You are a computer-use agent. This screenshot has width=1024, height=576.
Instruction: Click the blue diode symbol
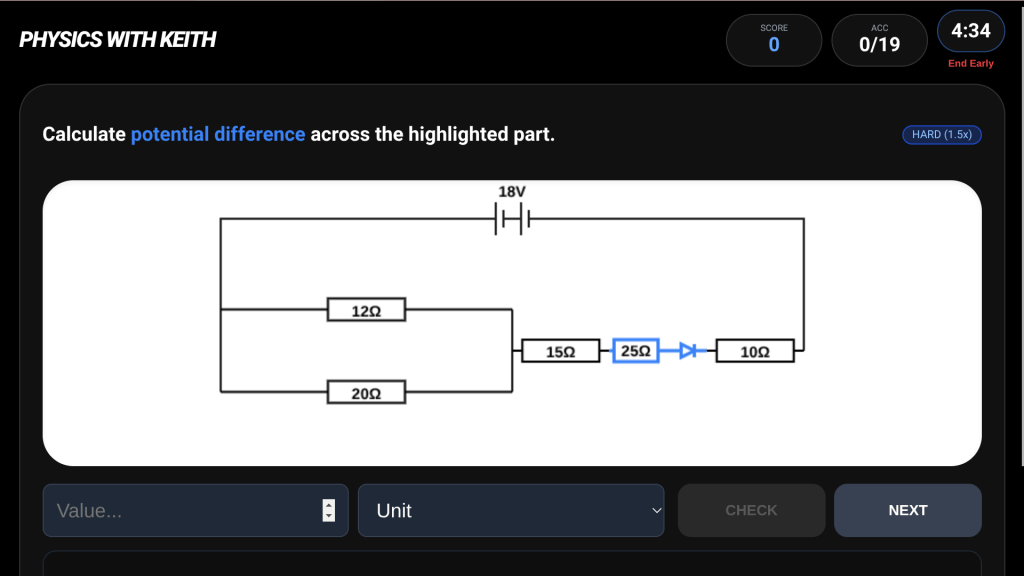tap(688, 351)
